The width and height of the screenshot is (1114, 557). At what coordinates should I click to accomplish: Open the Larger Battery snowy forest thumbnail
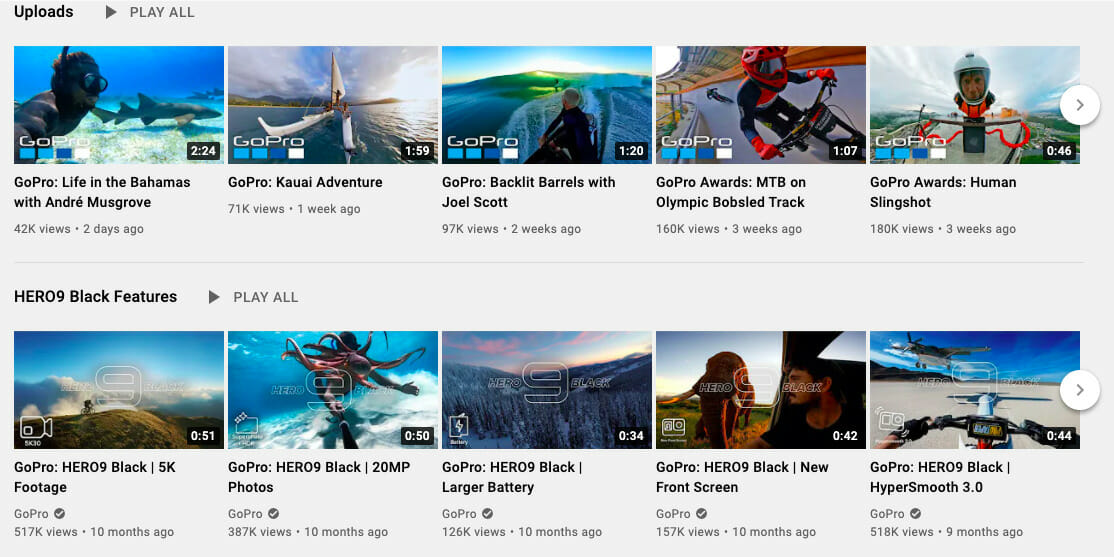[x=546, y=390]
